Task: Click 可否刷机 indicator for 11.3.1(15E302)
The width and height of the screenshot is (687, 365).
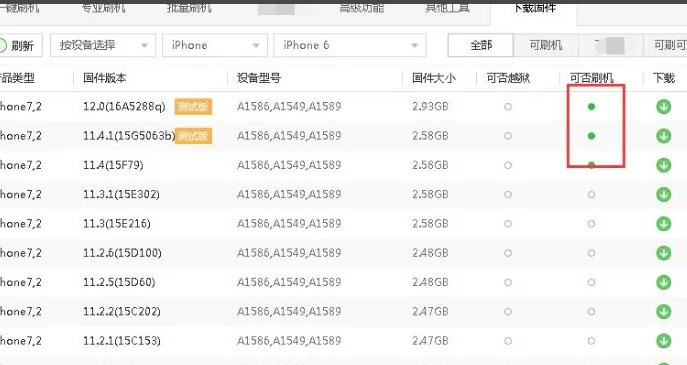Action: point(591,194)
